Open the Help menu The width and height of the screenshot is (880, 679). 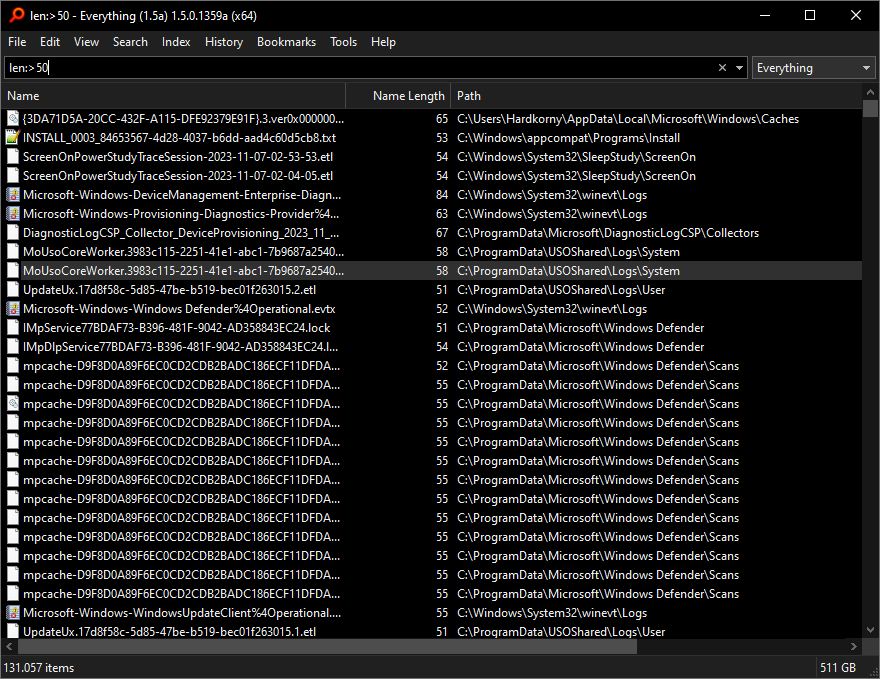(383, 42)
